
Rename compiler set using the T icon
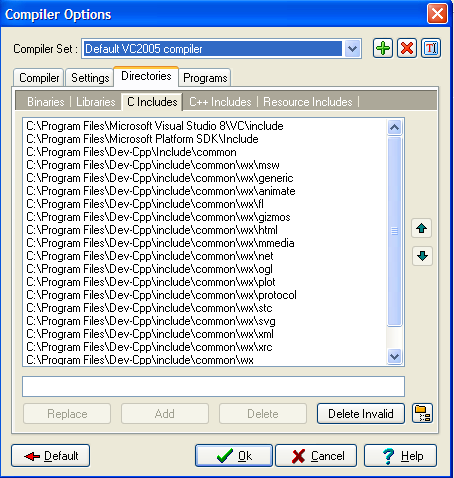431,49
